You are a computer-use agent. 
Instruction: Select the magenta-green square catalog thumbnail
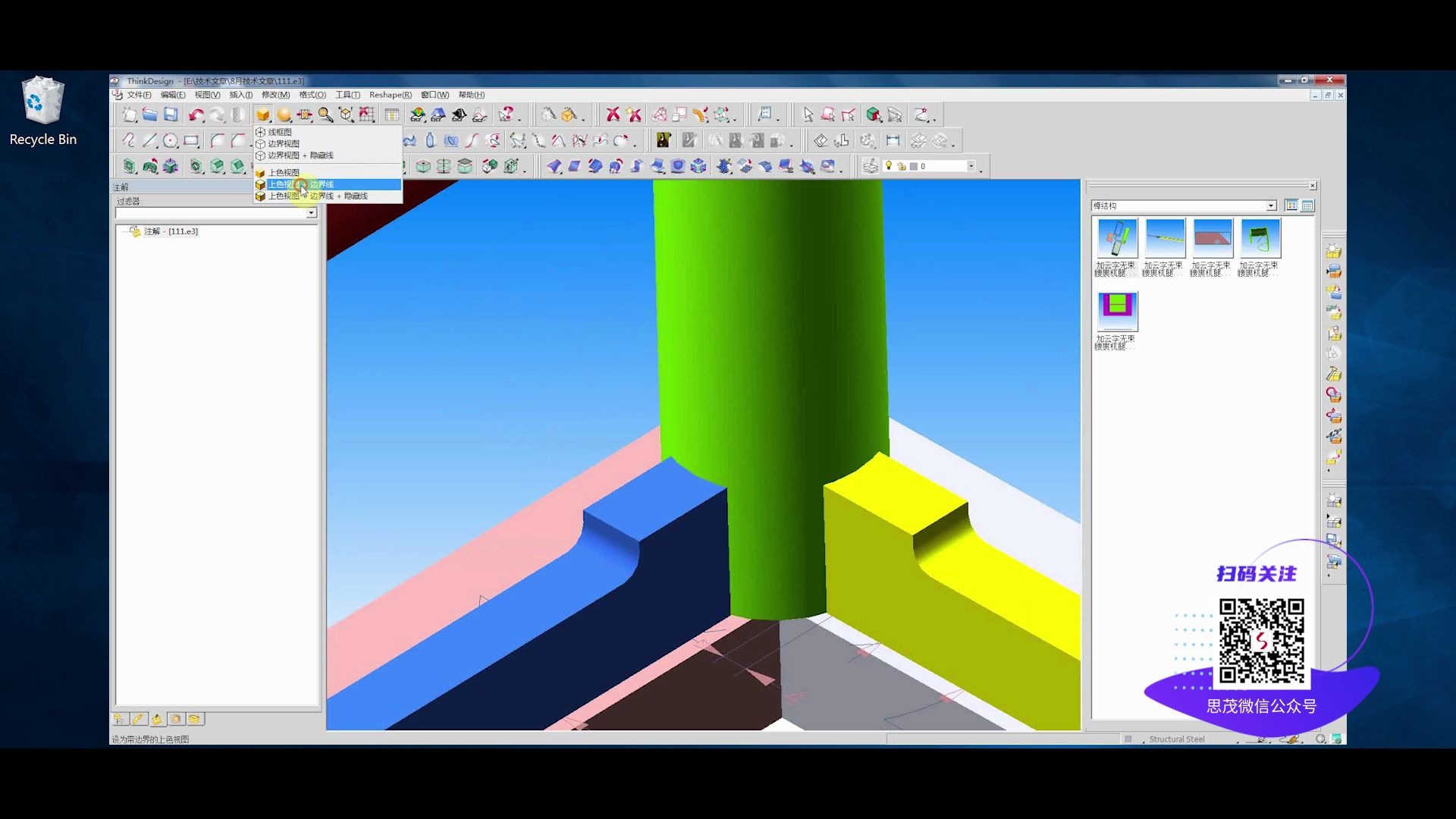[1117, 312]
